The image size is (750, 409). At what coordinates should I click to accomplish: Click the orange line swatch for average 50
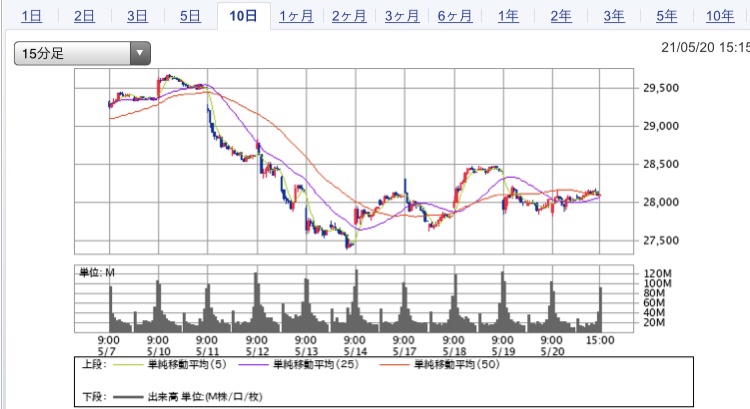[x=394, y=365]
